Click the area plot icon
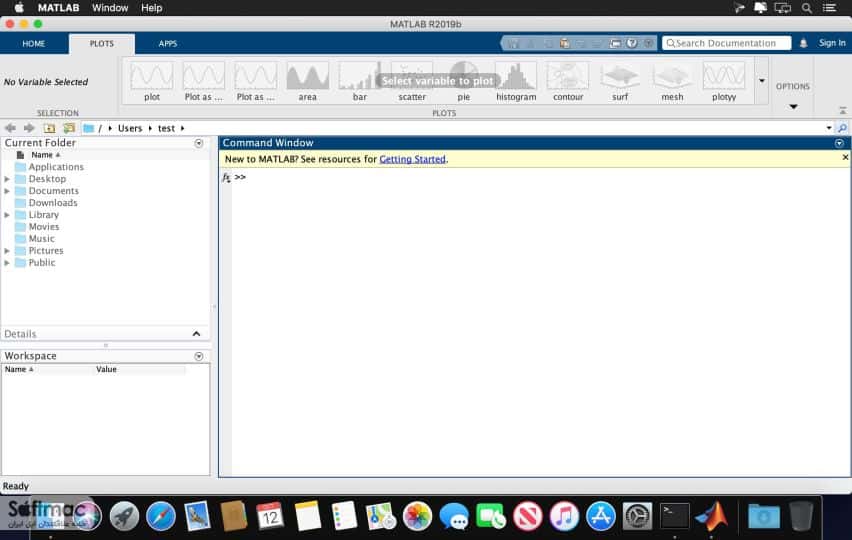 point(308,81)
